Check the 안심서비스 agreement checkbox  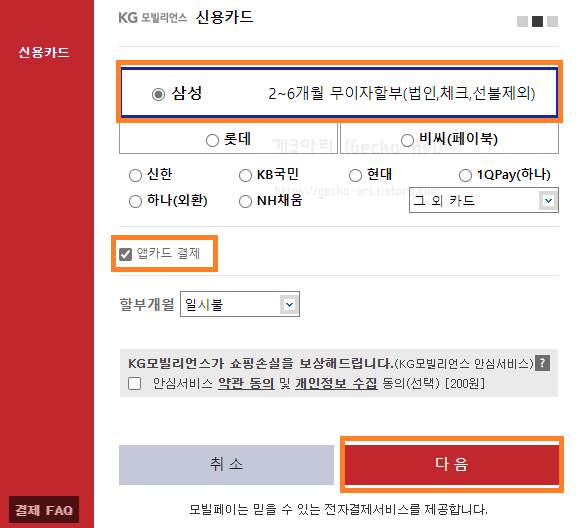134,383
